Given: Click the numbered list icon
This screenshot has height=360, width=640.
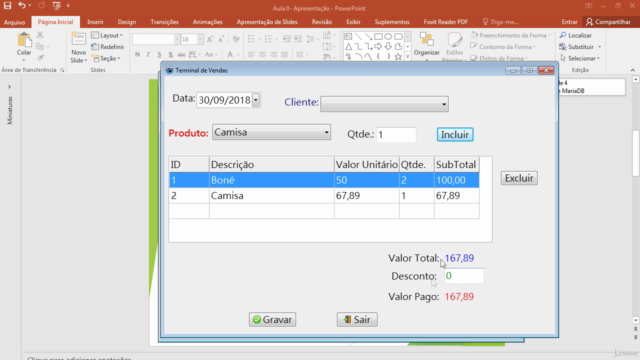Looking at the screenshot, I should [268, 39].
